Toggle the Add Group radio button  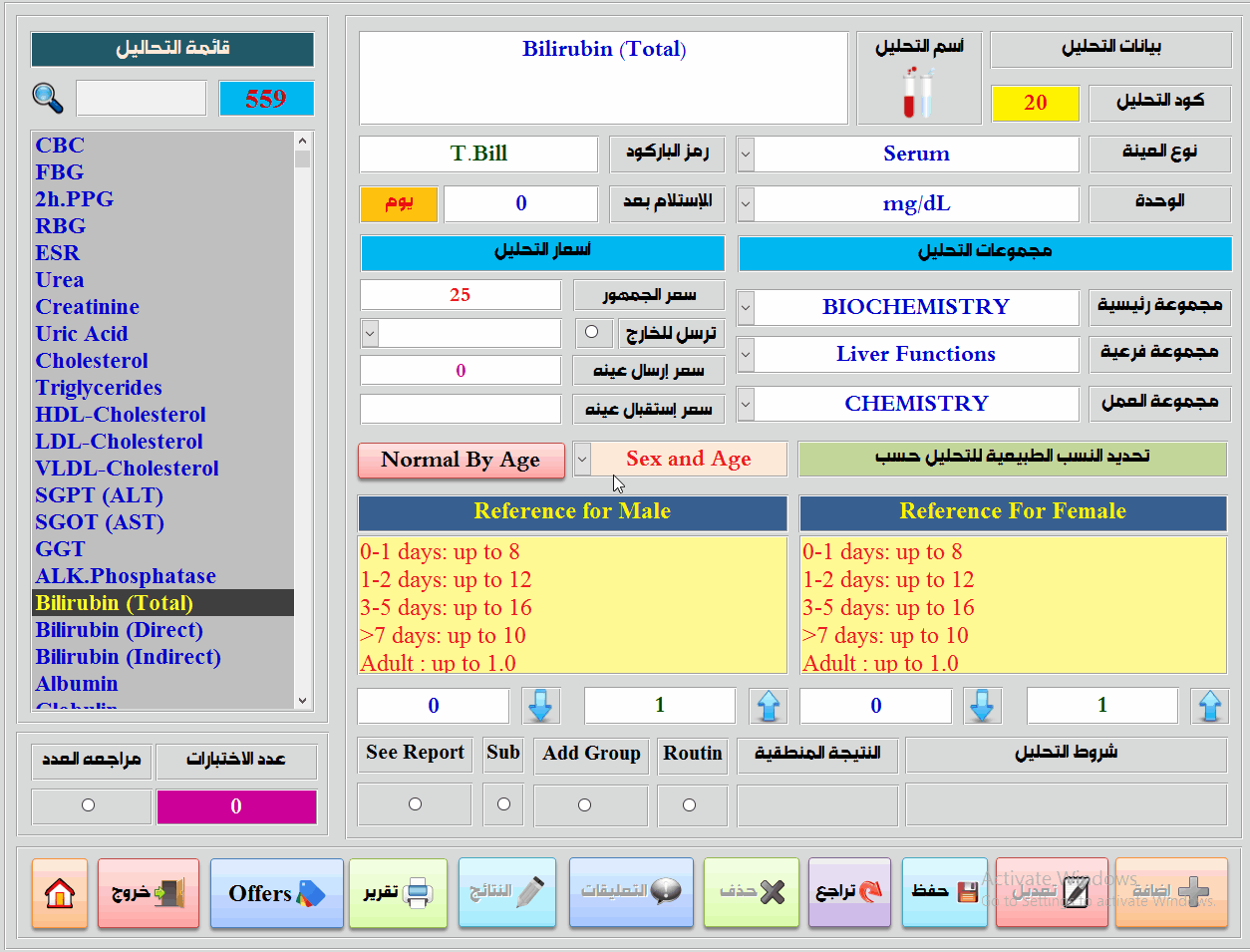(584, 804)
